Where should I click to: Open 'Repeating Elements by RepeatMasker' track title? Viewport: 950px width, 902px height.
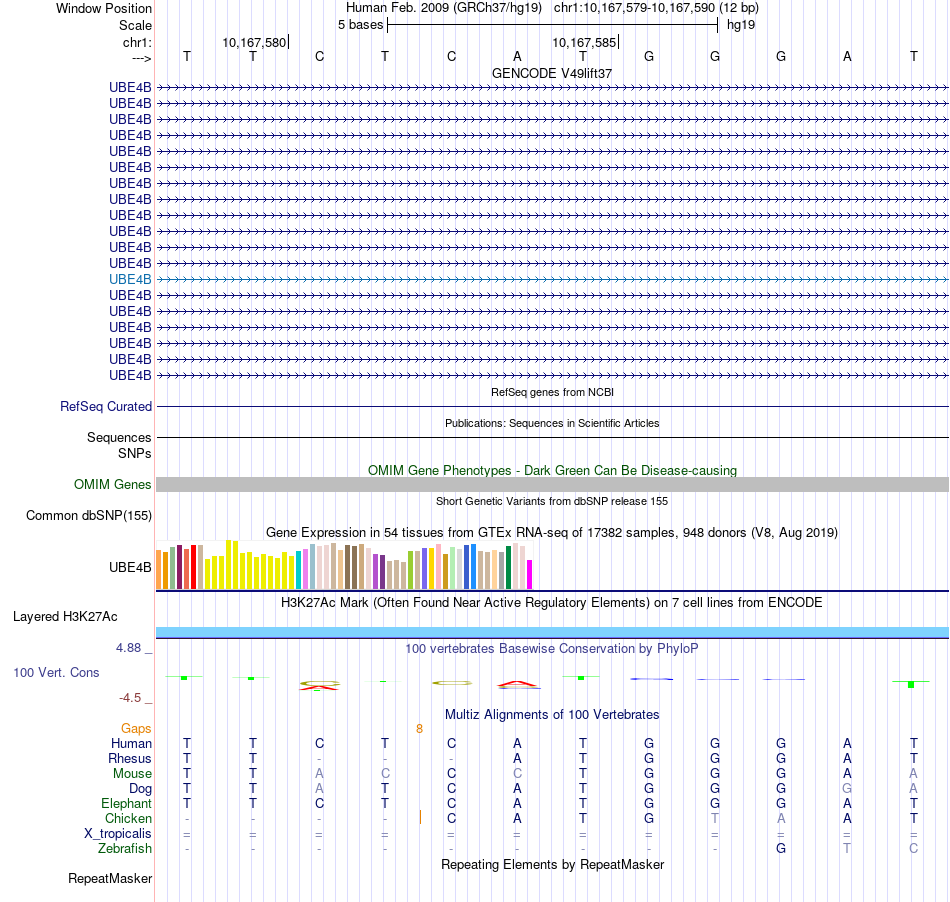552,865
